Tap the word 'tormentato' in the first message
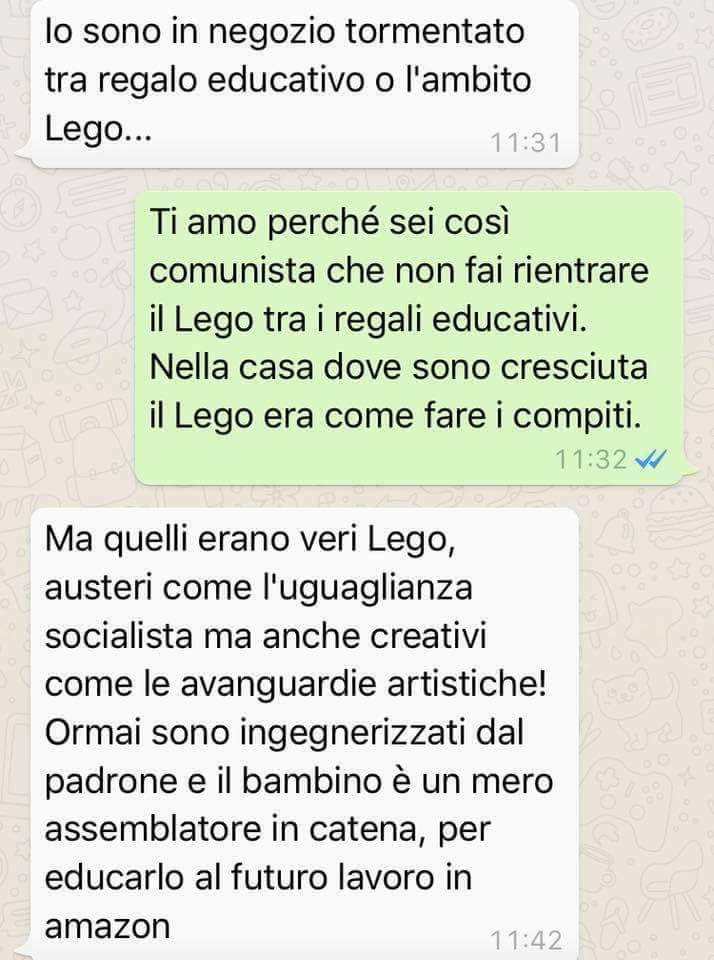 pyautogui.click(x=435, y=31)
